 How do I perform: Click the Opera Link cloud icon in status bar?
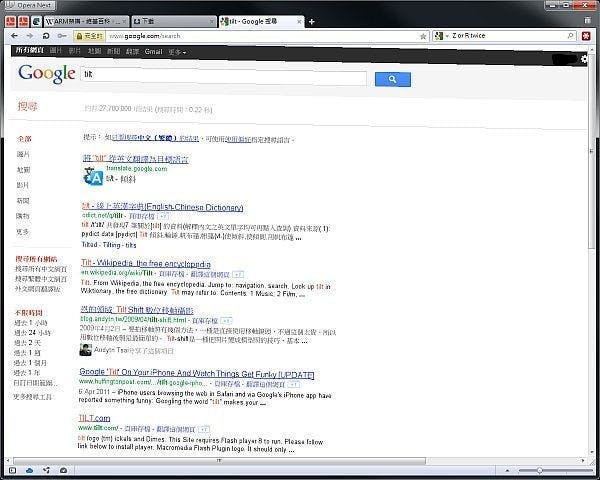point(30,470)
